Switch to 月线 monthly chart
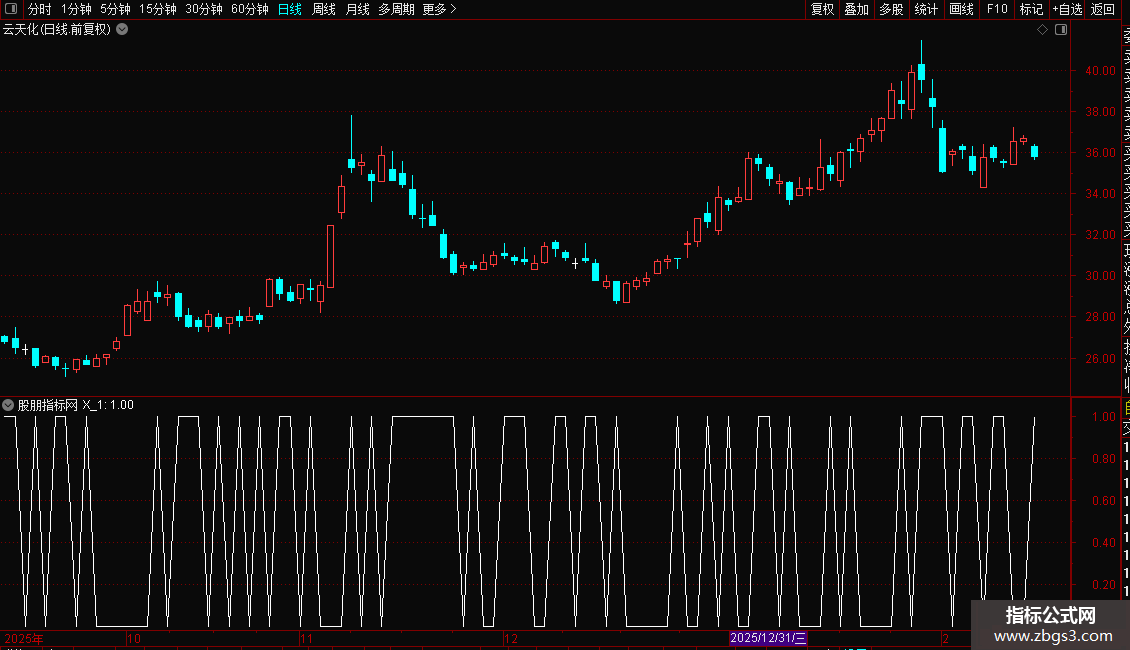Viewport: 1130px width, 650px height. point(357,9)
